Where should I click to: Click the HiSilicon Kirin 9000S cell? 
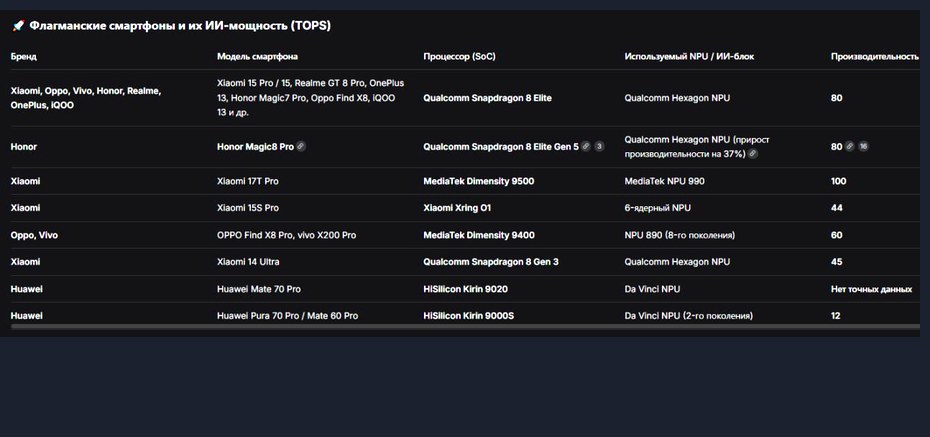click(x=469, y=315)
